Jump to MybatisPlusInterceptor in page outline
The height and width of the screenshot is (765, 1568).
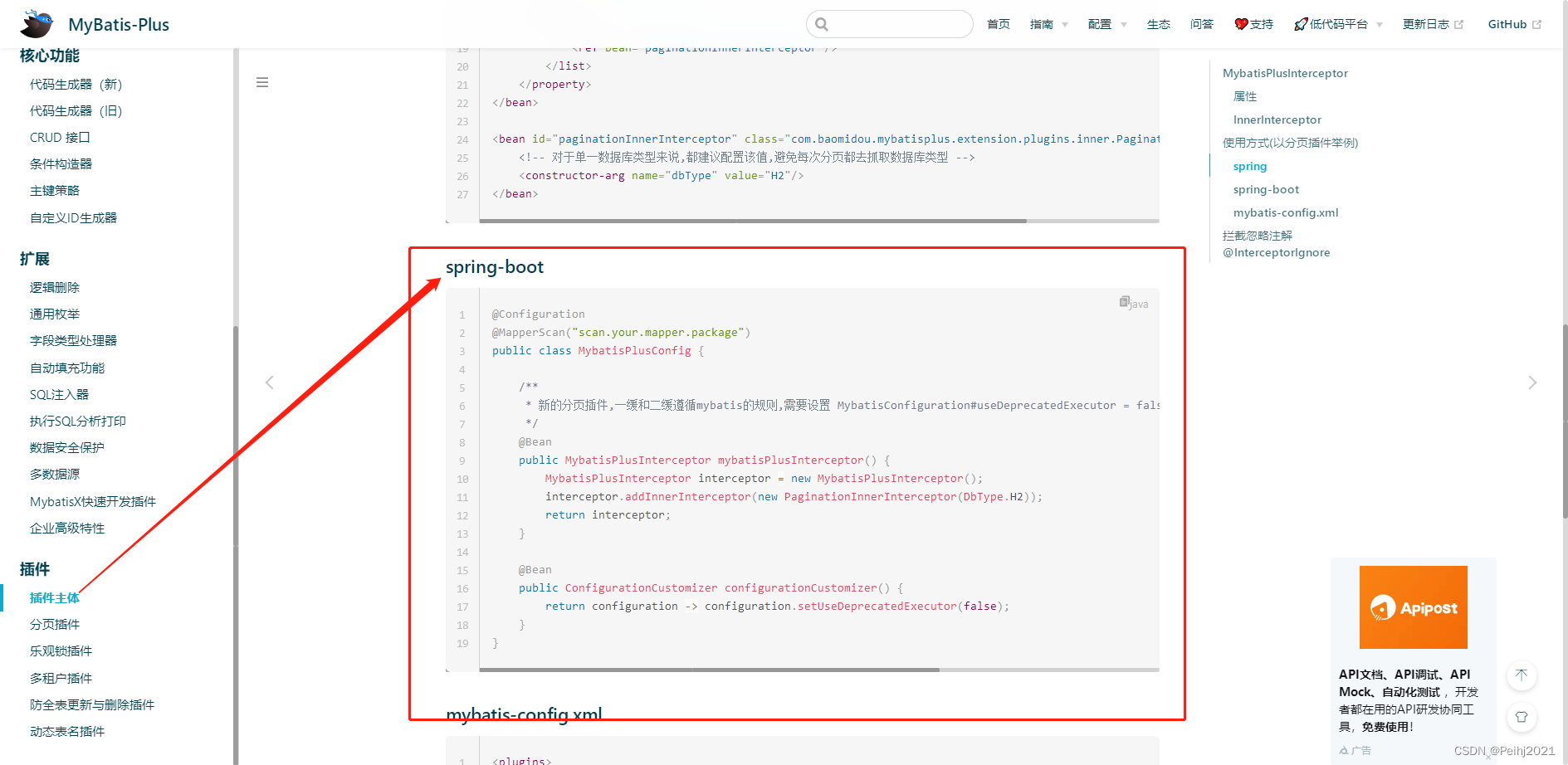point(1285,73)
